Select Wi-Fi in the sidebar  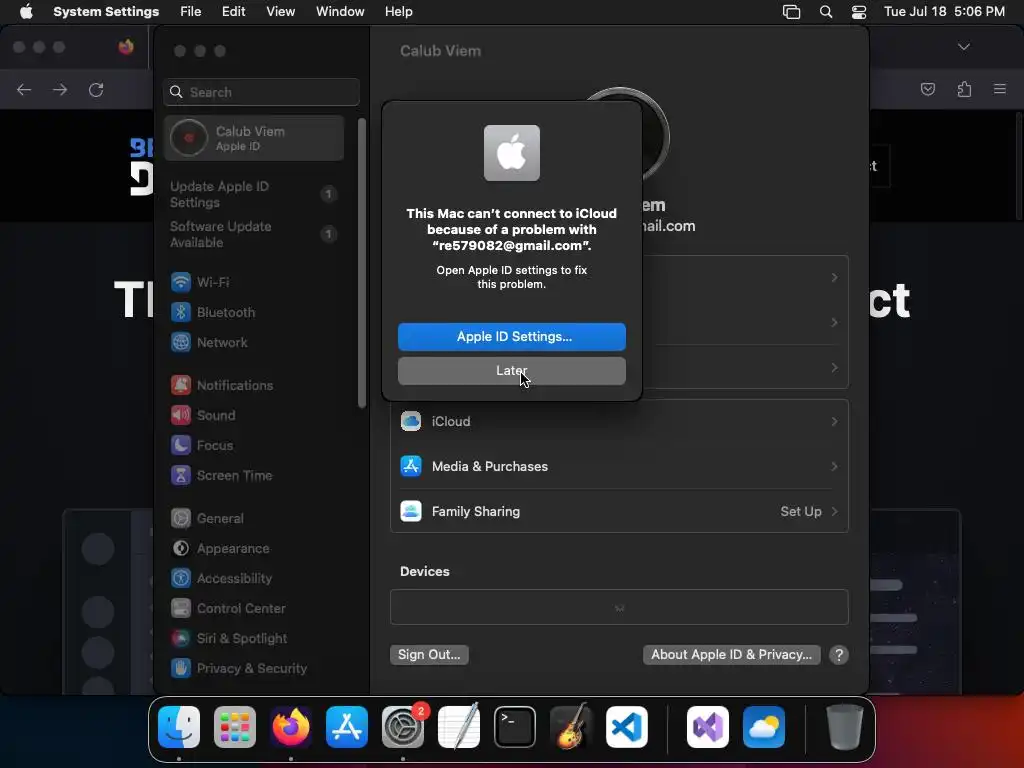pyautogui.click(x=254, y=282)
